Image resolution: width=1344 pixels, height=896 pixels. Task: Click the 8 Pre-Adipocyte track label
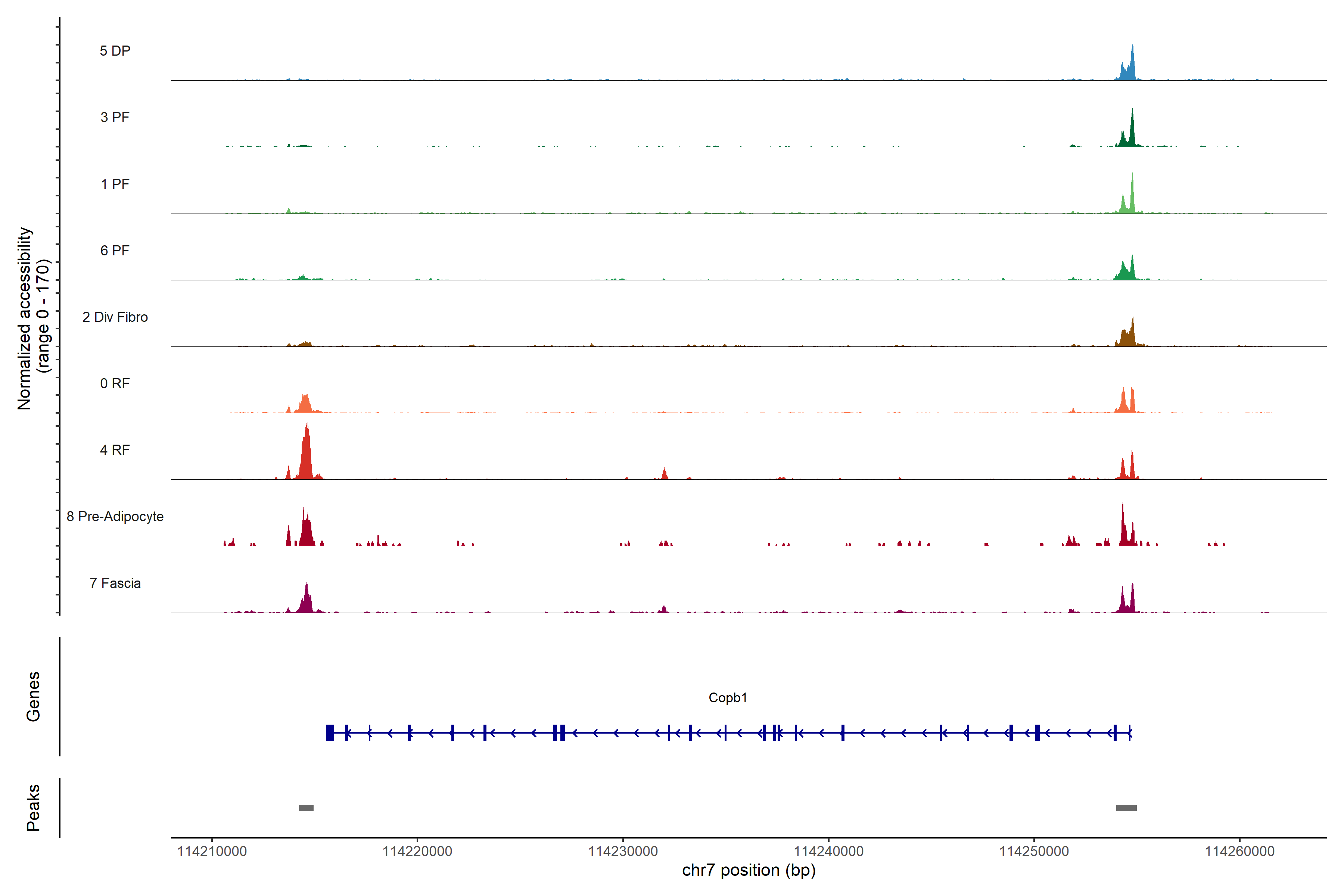[115, 517]
